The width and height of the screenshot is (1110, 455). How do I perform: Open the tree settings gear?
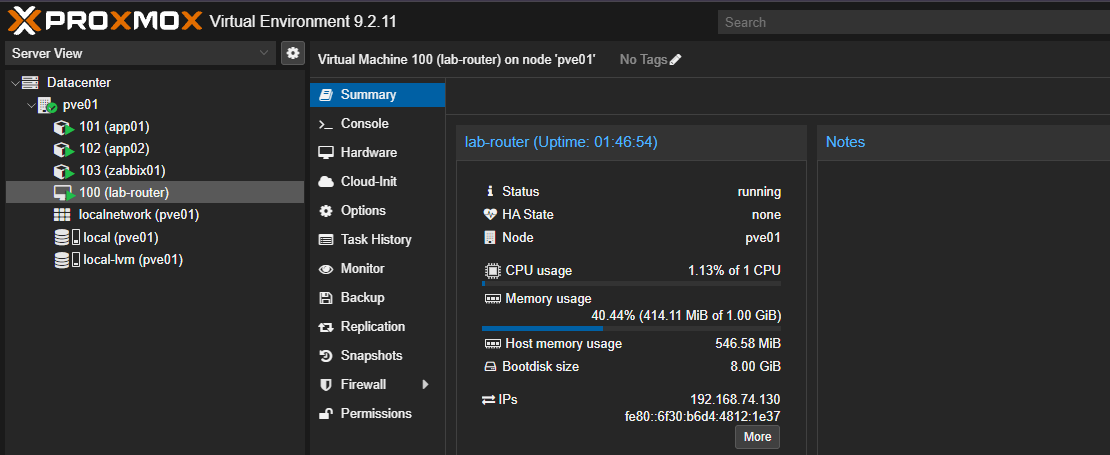(292, 53)
